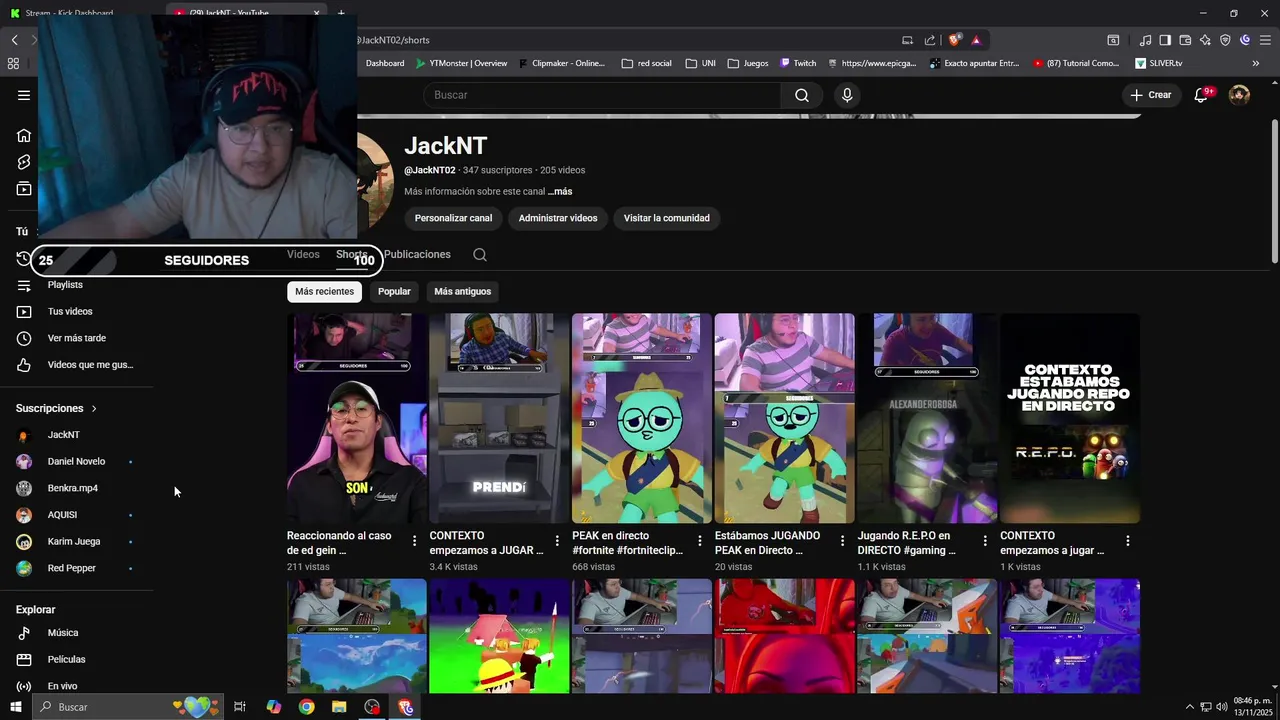The width and height of the screenshot is (1280, 720).
Task: Click the share page icon in address bar
Action: pos(930,40)
